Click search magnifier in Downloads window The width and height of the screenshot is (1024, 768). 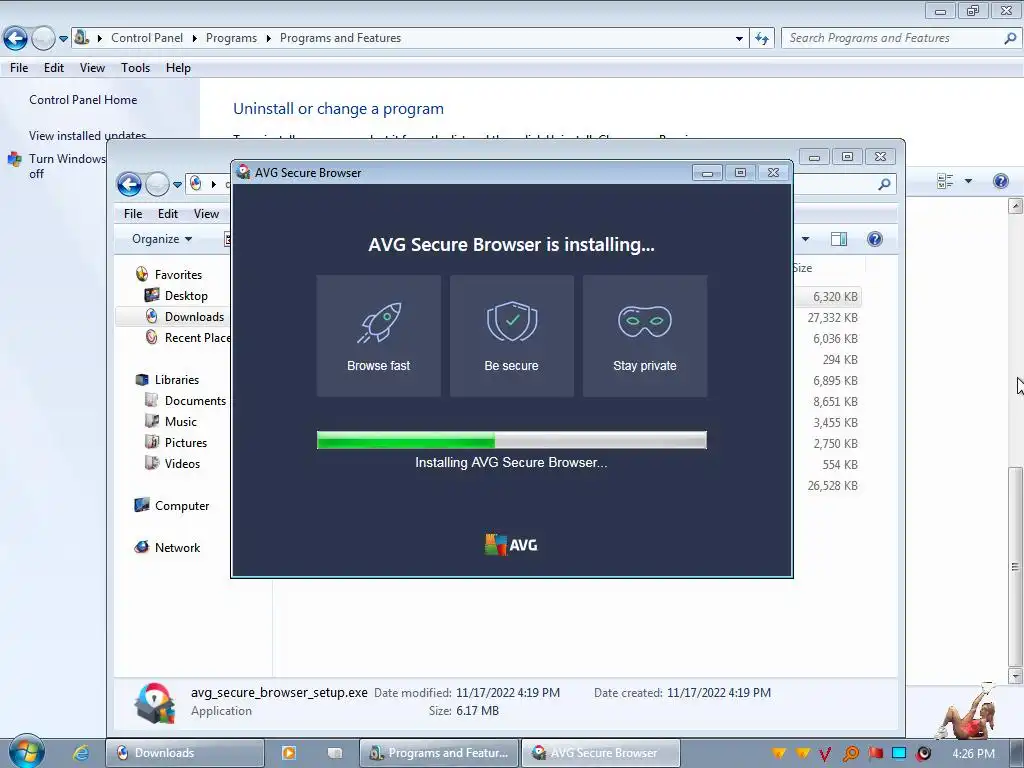coord(884,185)
